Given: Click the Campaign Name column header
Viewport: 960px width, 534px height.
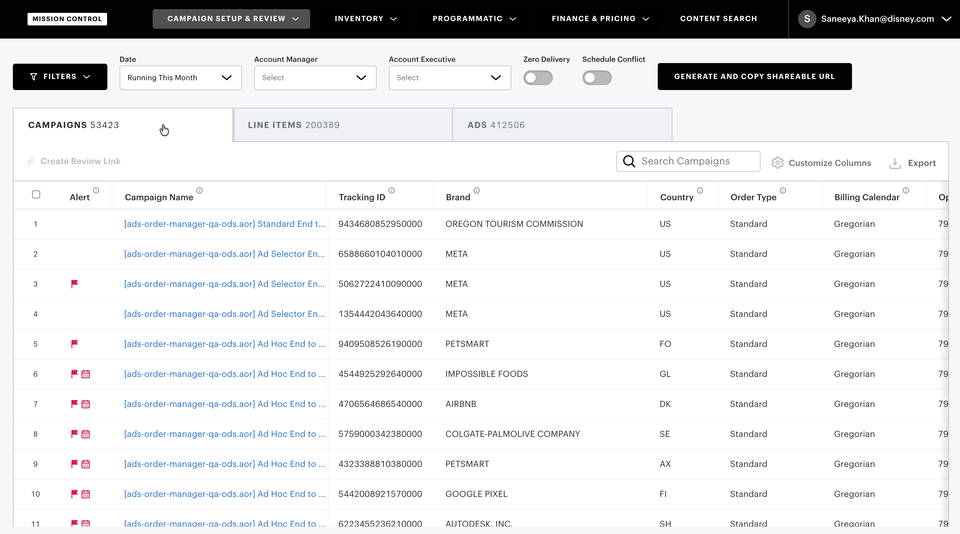Looking at the screenshot, I should click(159, 197).
